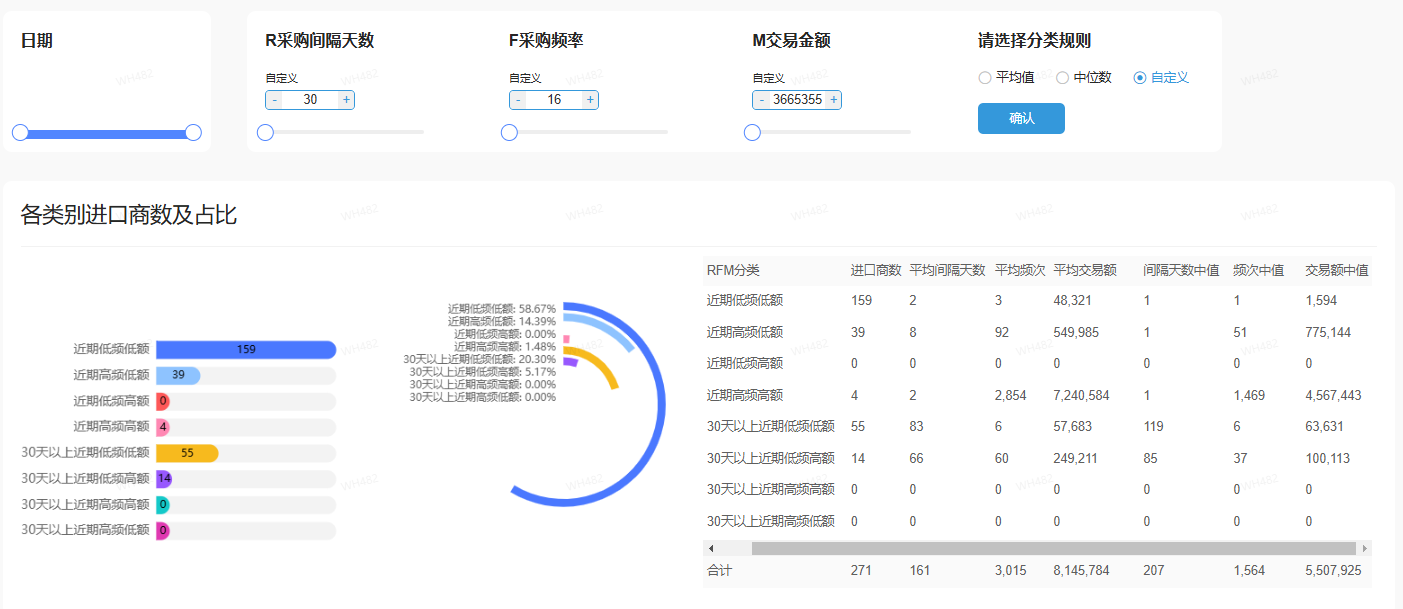Select the 平均值 radio option

tap(985, 78)
